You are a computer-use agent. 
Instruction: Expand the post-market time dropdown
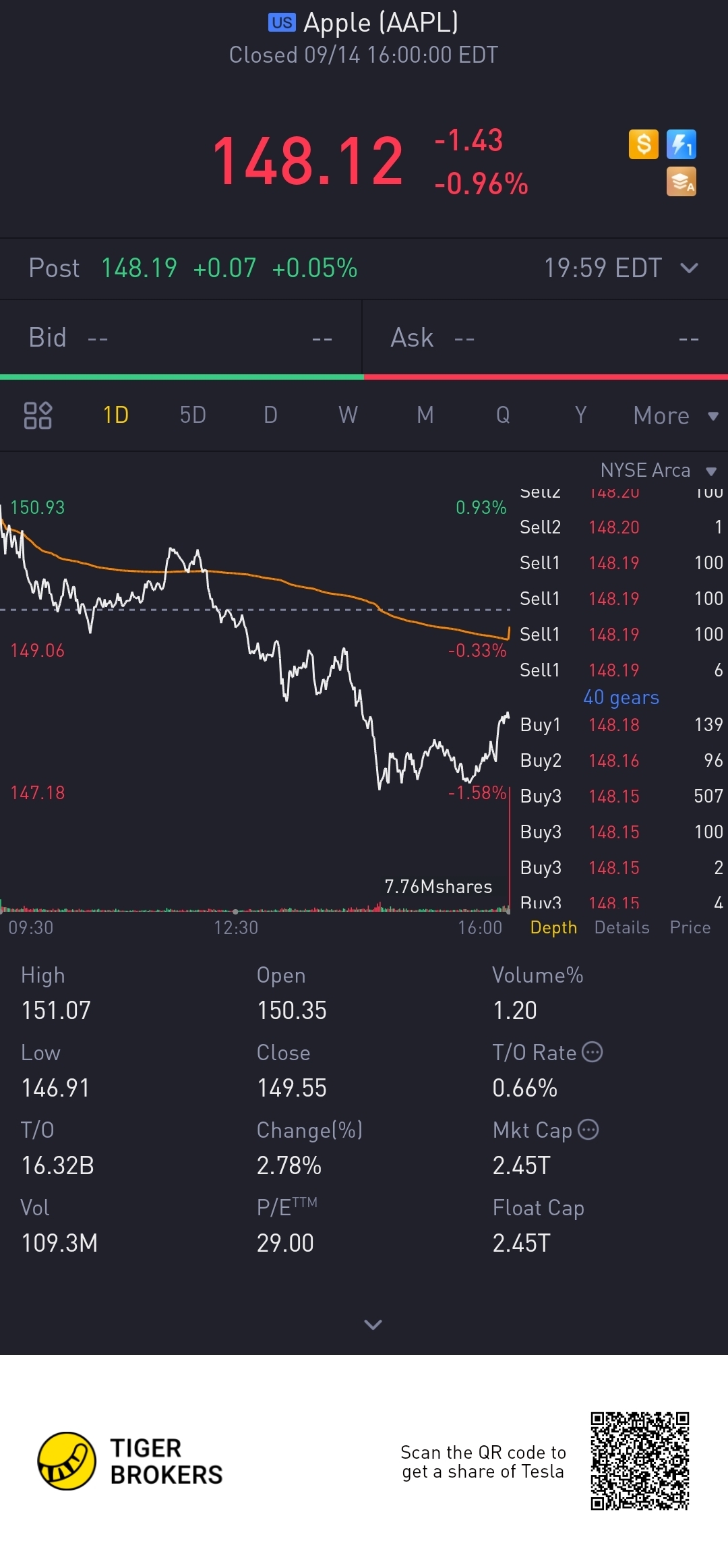tap(689, 268)
